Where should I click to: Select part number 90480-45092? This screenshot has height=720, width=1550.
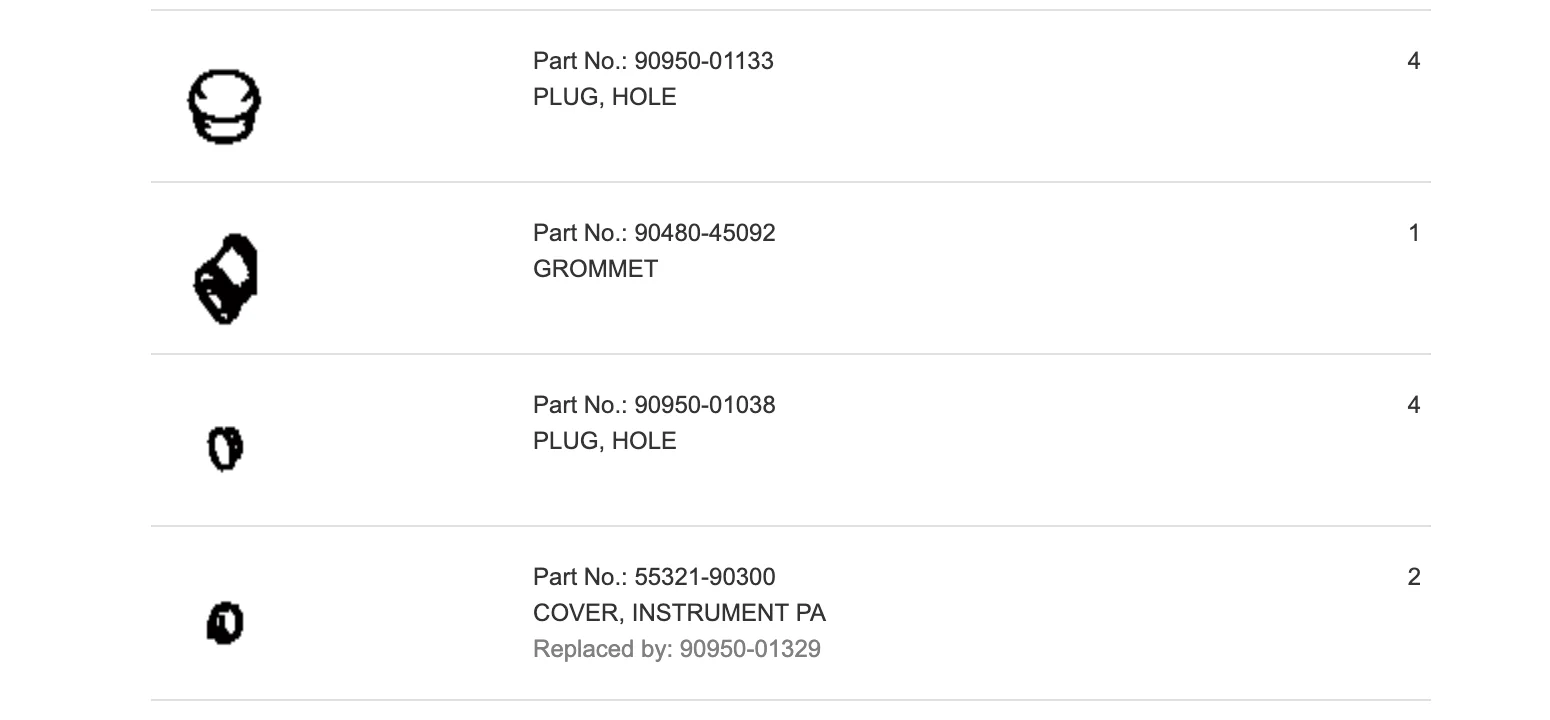point(705,233)
